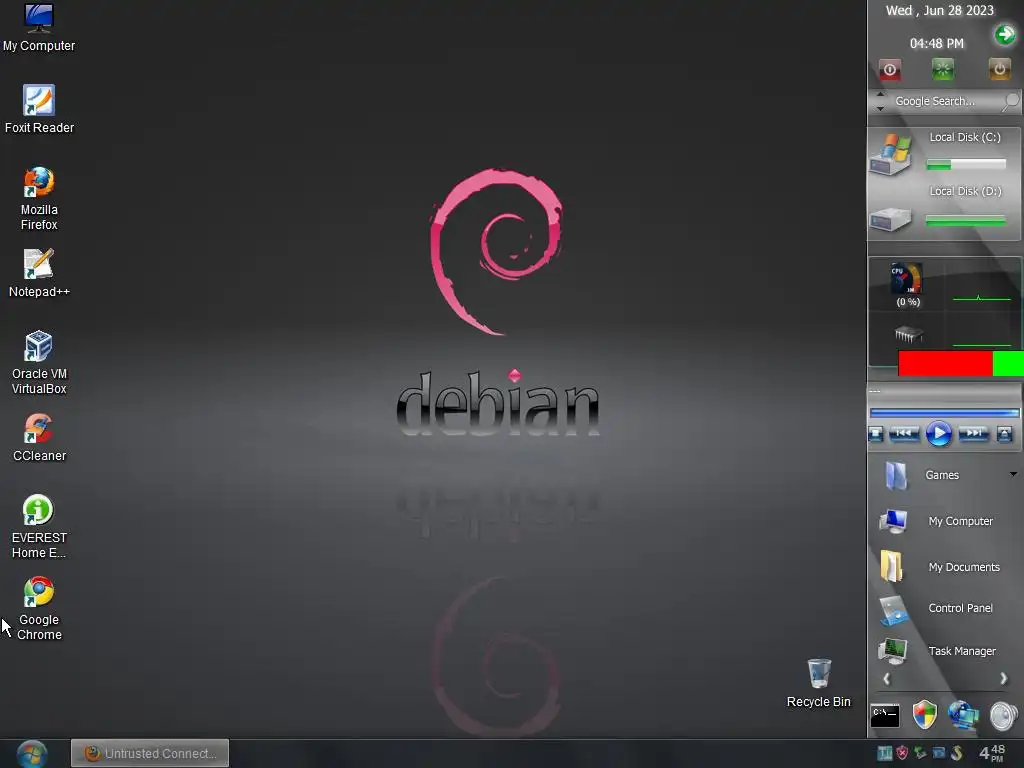1024x768 pixels.
Task: Click the magnifier icon in Google Search
Action: pos(1010,101)
